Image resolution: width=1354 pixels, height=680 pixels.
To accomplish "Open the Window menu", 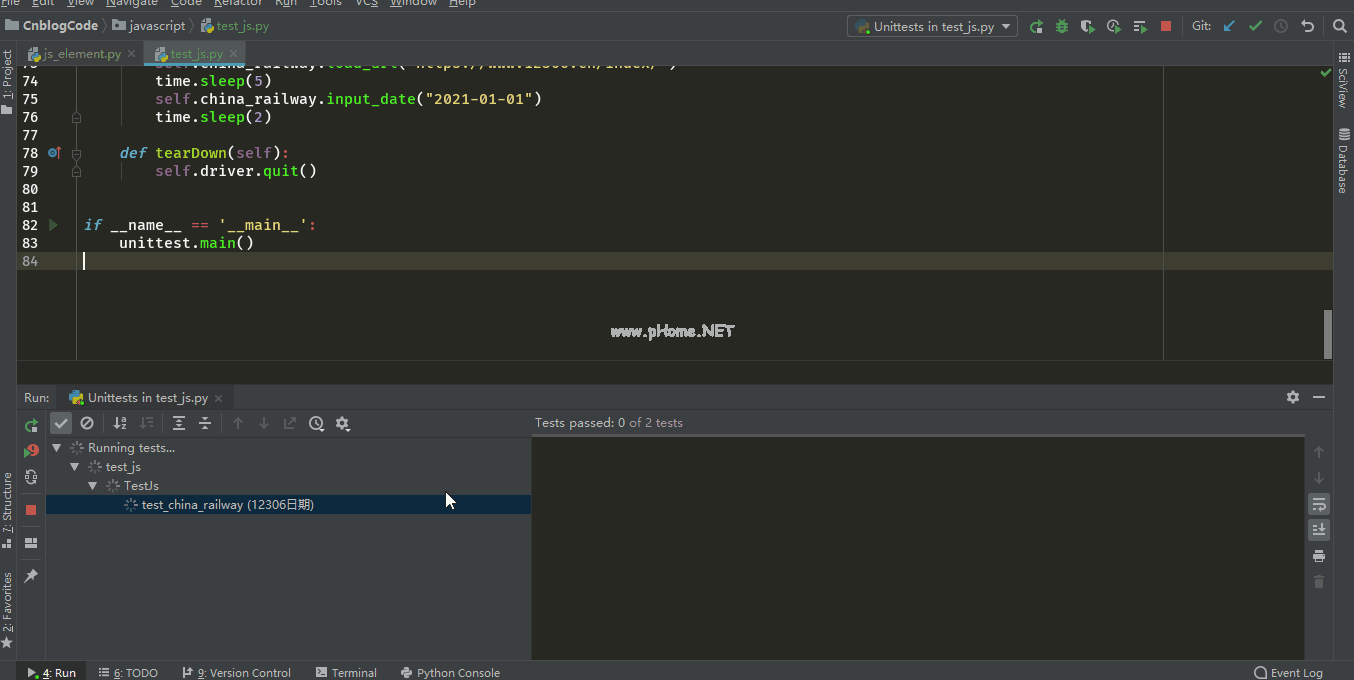I will click(413, 3).
